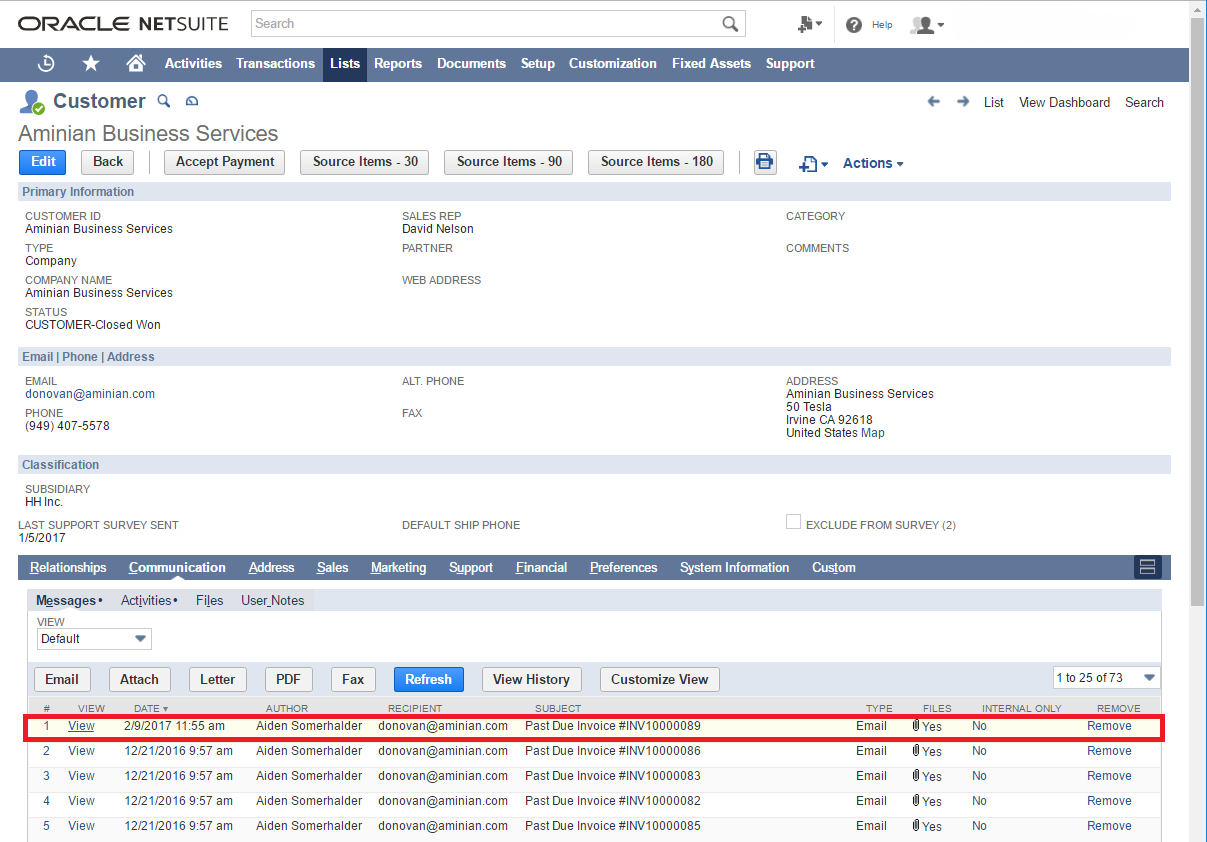Open the 1 to 25 of 73 page selector
The image size is (1207, 842).
tap(1107, 678)
